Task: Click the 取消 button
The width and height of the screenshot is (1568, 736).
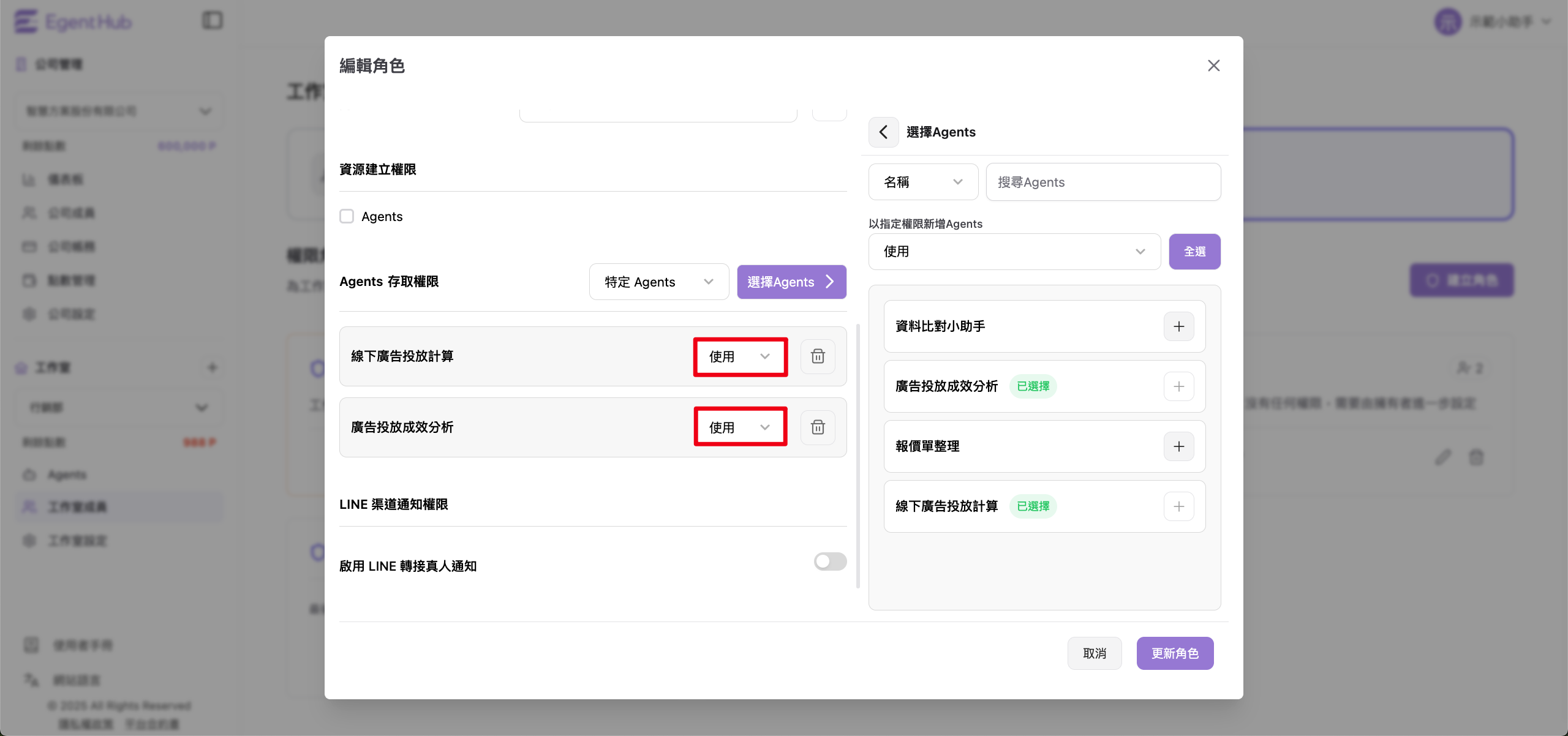Action: 1094,653
